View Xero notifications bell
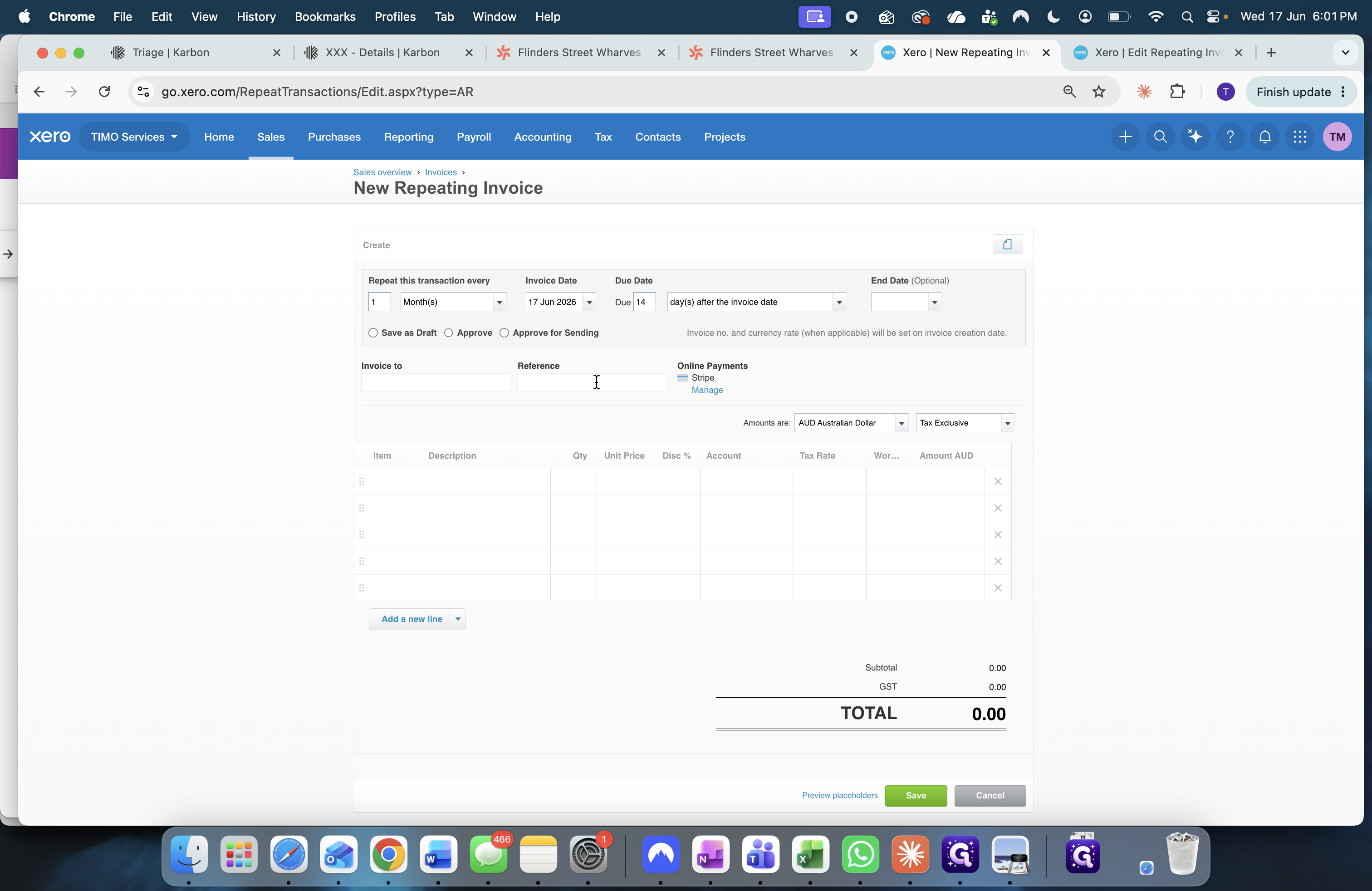 pyautogui.click(x=1264, y=137)
